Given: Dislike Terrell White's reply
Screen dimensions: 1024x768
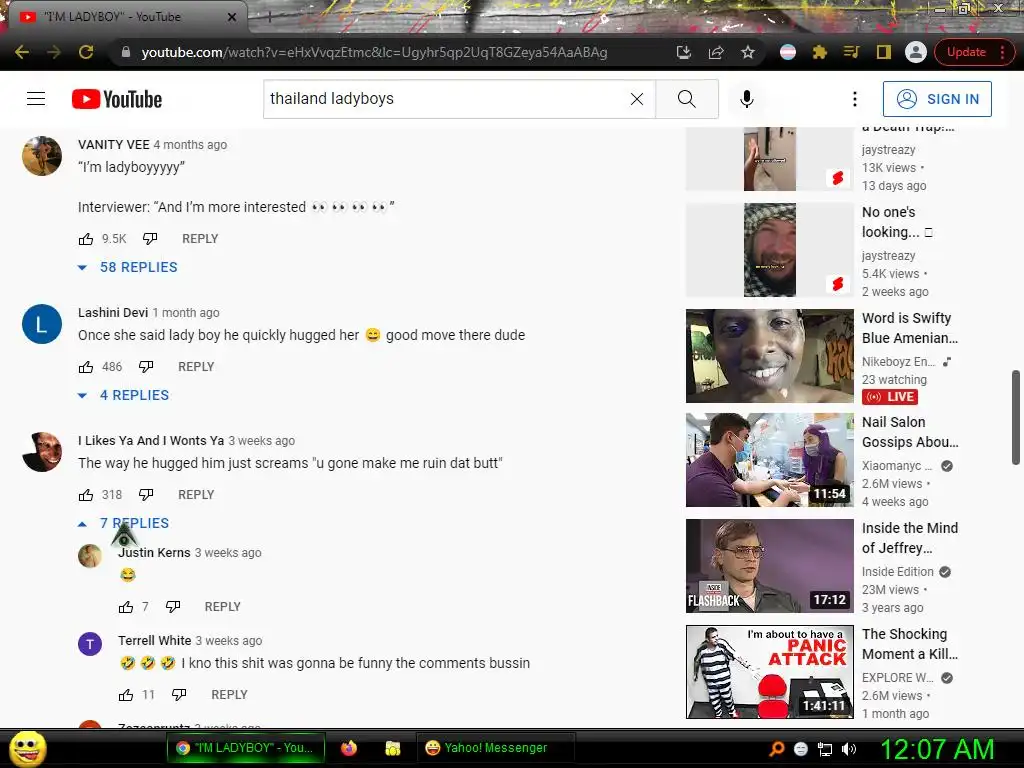Looking at the screenshot, I should click(x=179, y=695).
